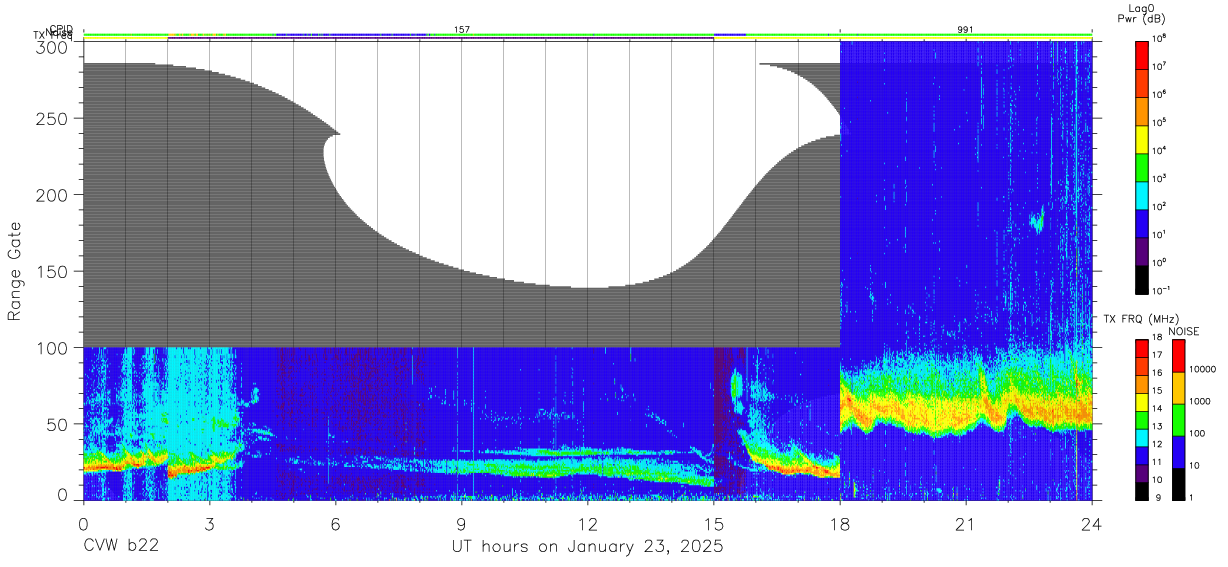The width and height of the screenshot is (1228, 567).
Task: Click the UT hour tick label '24'
Action: point(1091,524)
